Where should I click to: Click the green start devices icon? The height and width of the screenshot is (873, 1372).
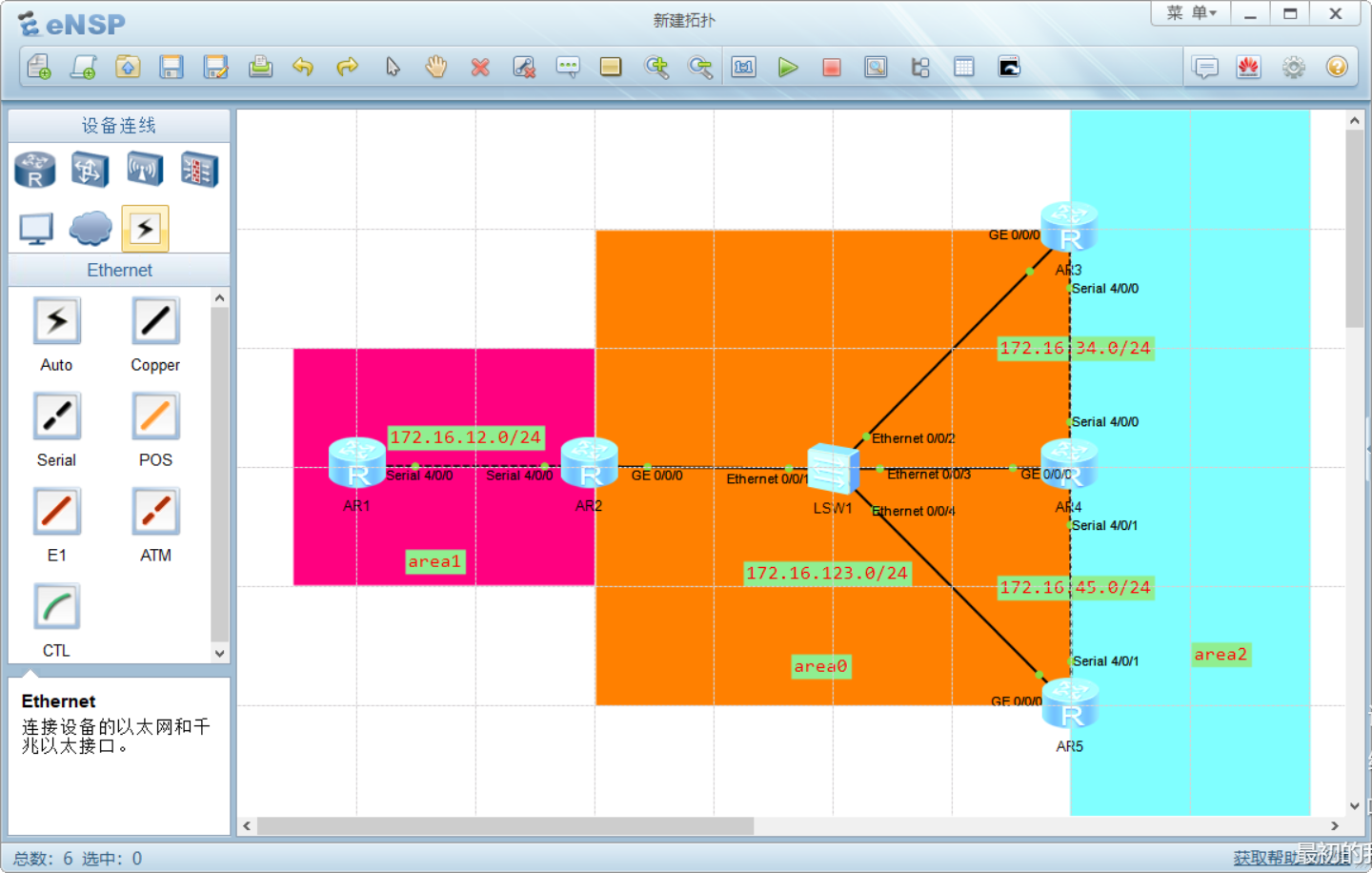point(788,67)
